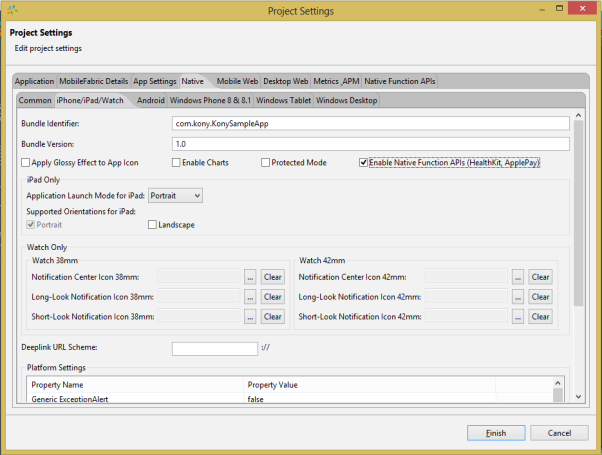Select the Native tab

coord(192,81)
